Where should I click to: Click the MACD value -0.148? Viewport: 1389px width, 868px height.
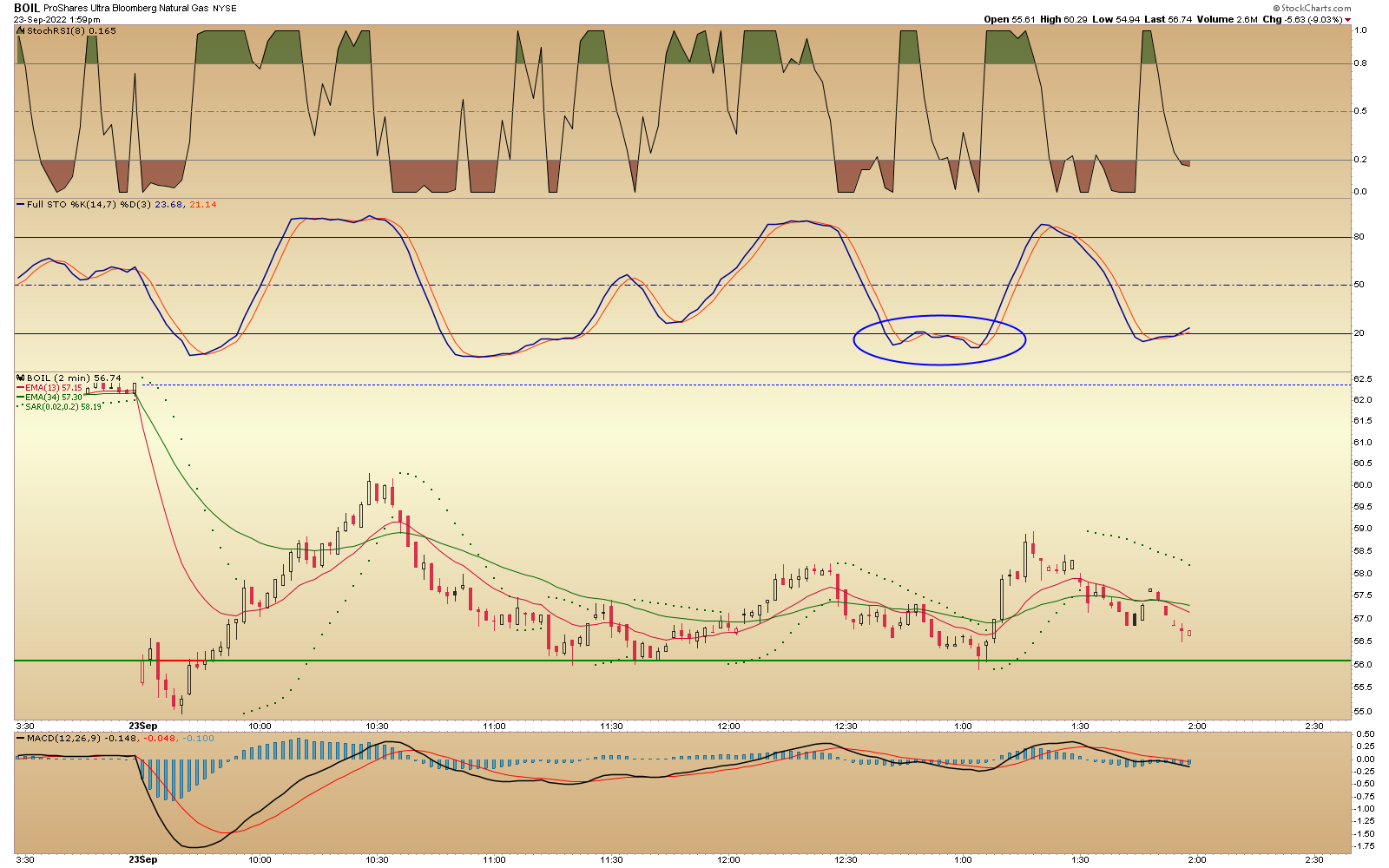(x=121, y=738)
